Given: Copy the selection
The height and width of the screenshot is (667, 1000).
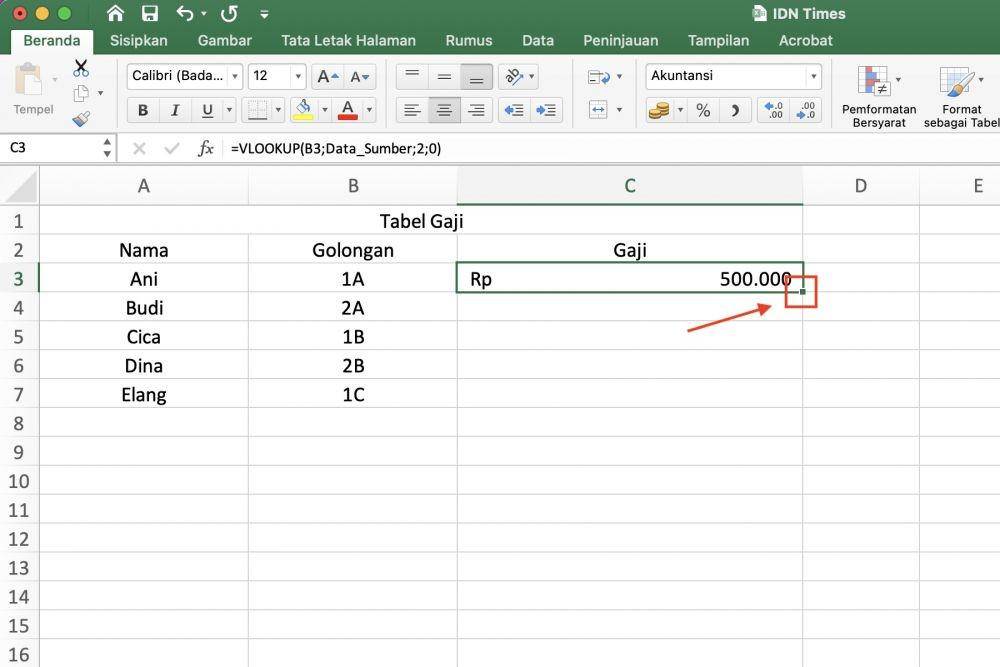Looking at the screenshot, I should click(x=81, y=93).
